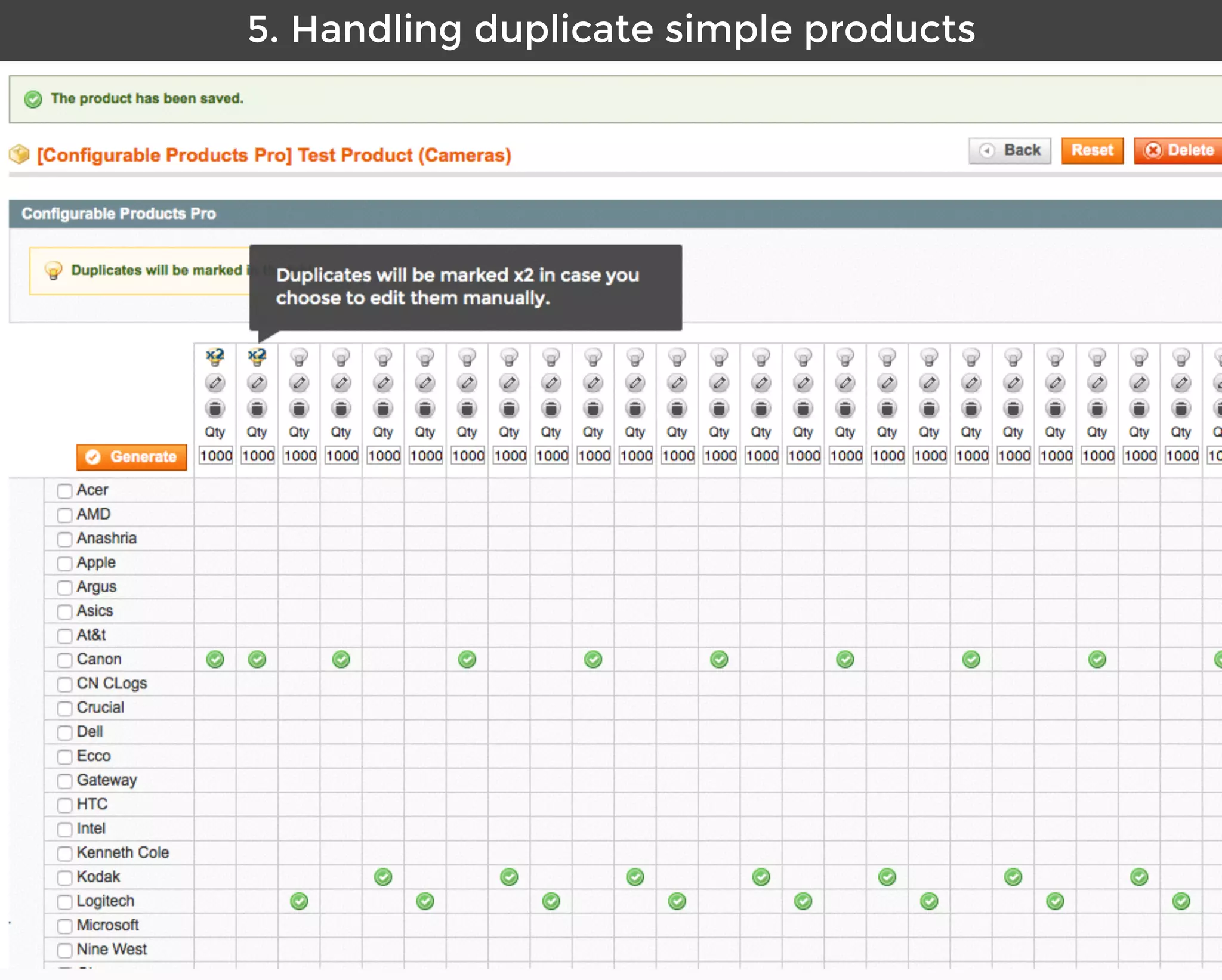Click the Qty 1000 field in third column
The width and height of the screenshot is (1222, 980).
300,456
